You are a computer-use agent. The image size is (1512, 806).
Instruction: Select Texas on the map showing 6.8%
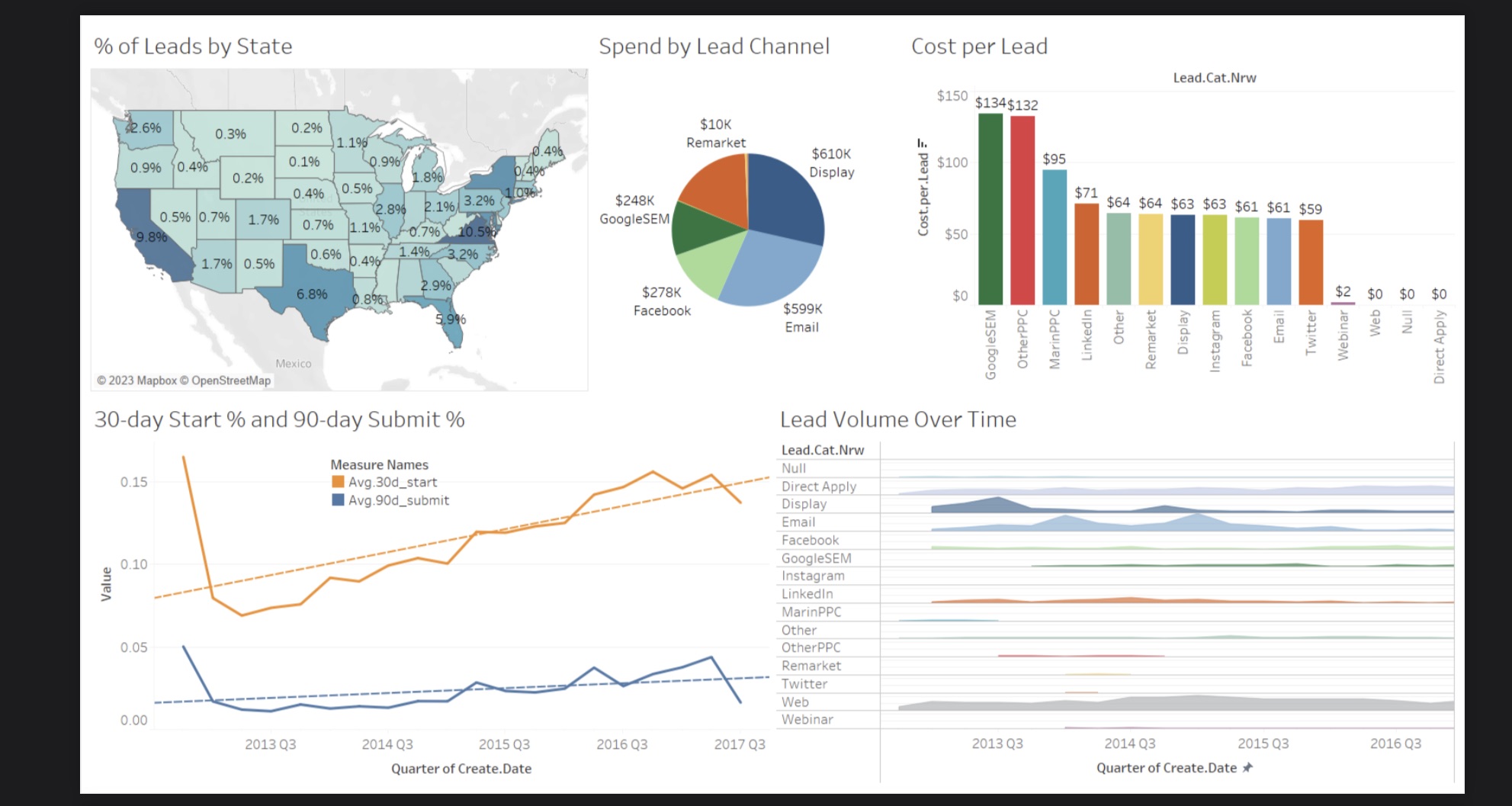click(313, 294)
